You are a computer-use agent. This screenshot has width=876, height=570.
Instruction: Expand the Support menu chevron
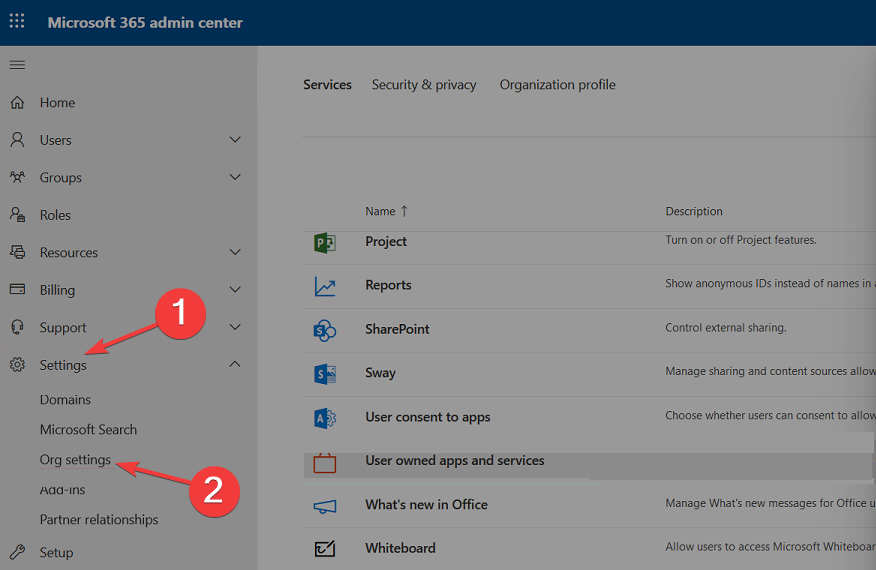(235, 327)
